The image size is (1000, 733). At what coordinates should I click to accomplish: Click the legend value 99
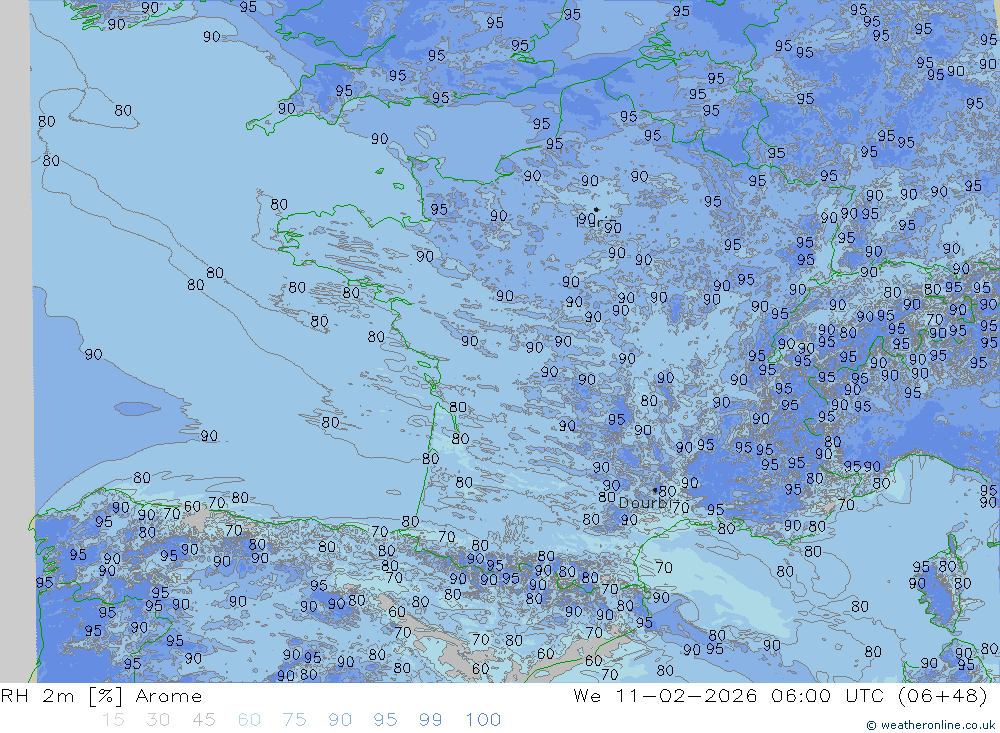point(430,720)
